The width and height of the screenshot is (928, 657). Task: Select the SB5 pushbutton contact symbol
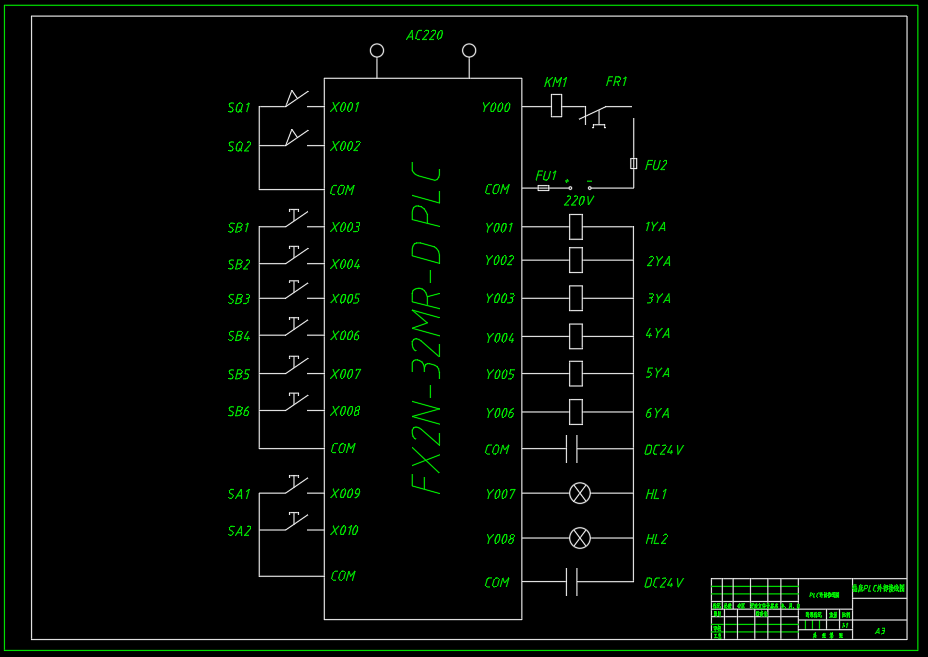tap(297, 365)
